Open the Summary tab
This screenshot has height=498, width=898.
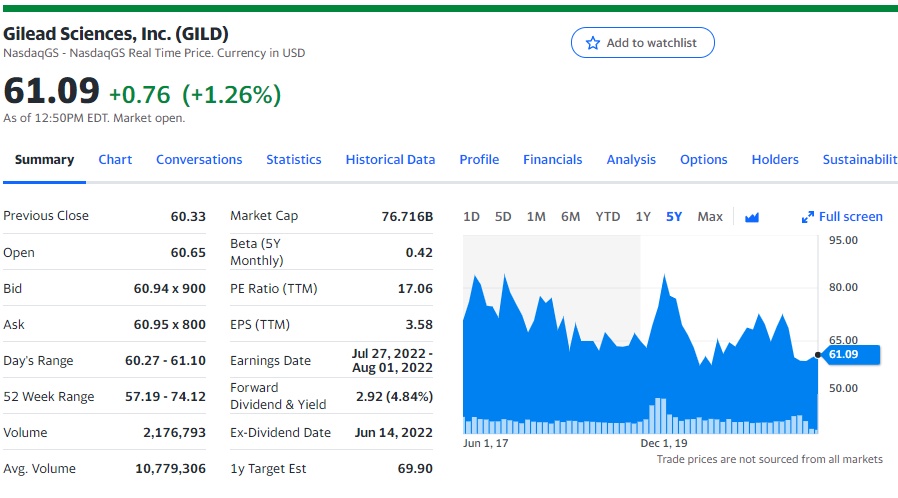(x=44, y=160)
